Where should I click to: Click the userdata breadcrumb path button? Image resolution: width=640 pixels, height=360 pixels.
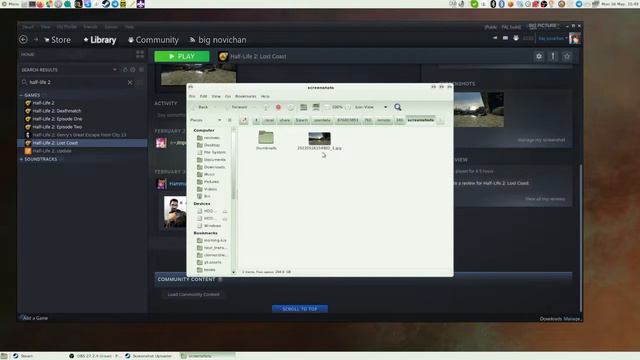pyautogui.click(x=322, y=120)
